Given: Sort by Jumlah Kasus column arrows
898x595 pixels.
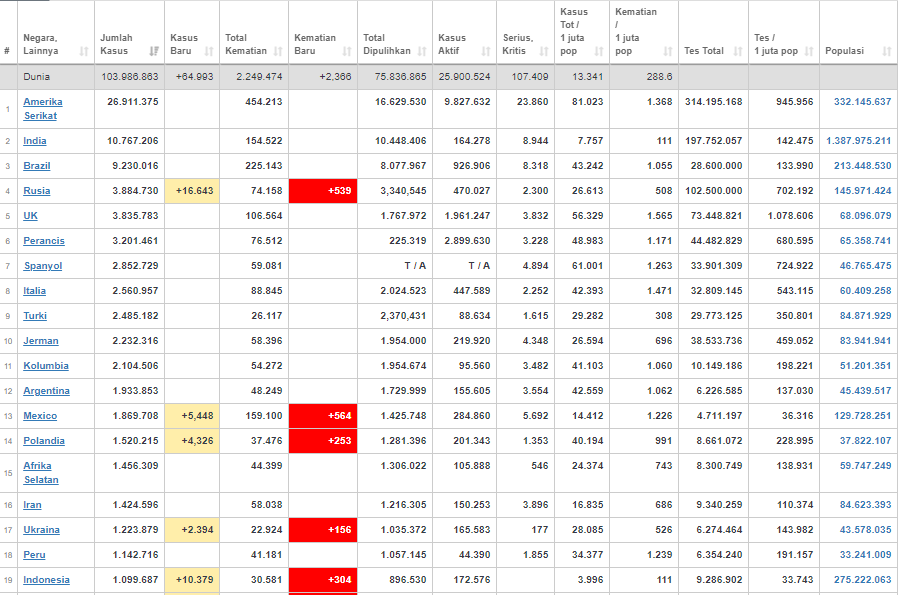Looking at the screenshot, I should coord(154,52).
